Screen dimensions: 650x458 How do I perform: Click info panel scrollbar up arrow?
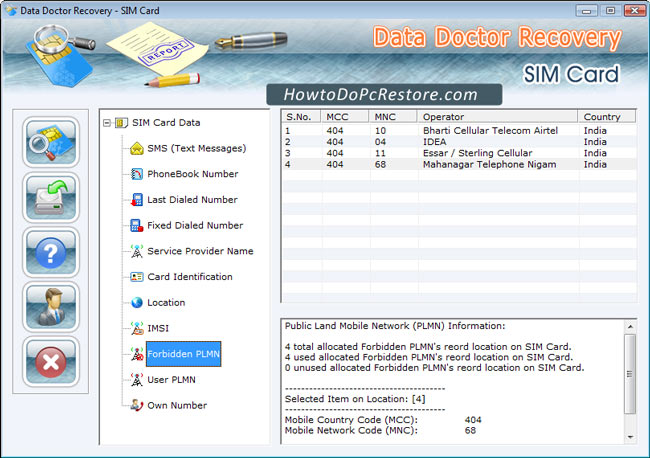[x=630, y=327]
